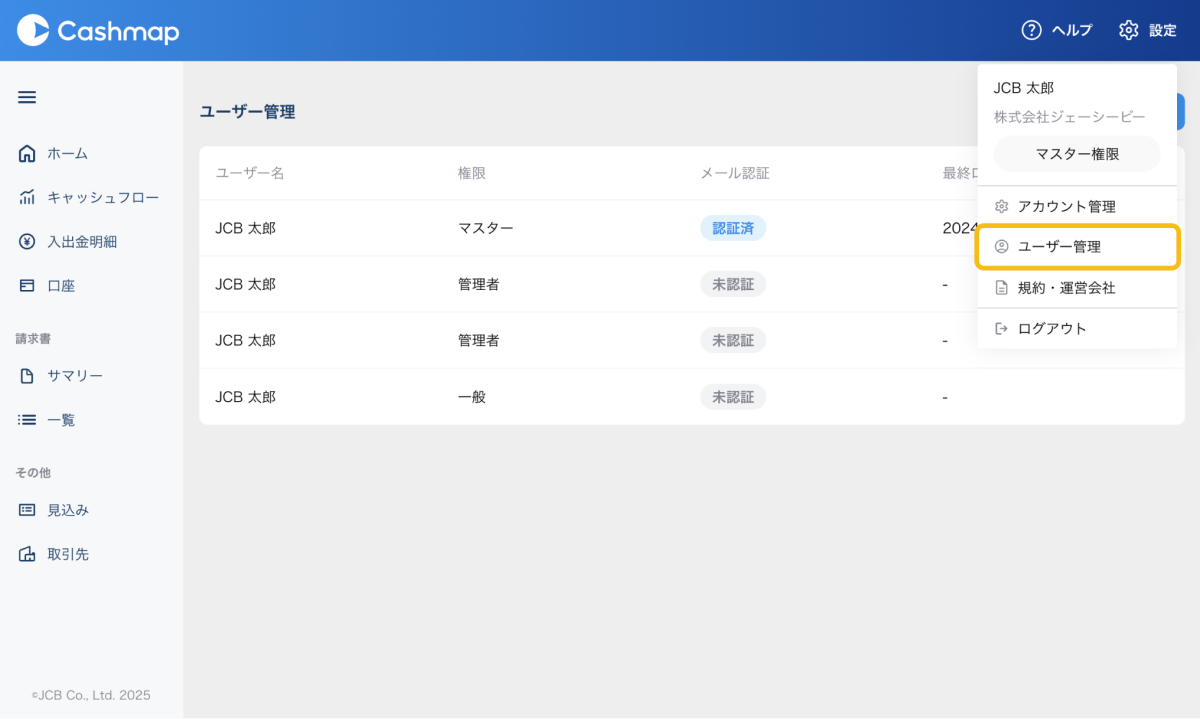Click the マスター権限 badge
This screenshot has width=1200, height=719.
click(x=1077, y=154)
